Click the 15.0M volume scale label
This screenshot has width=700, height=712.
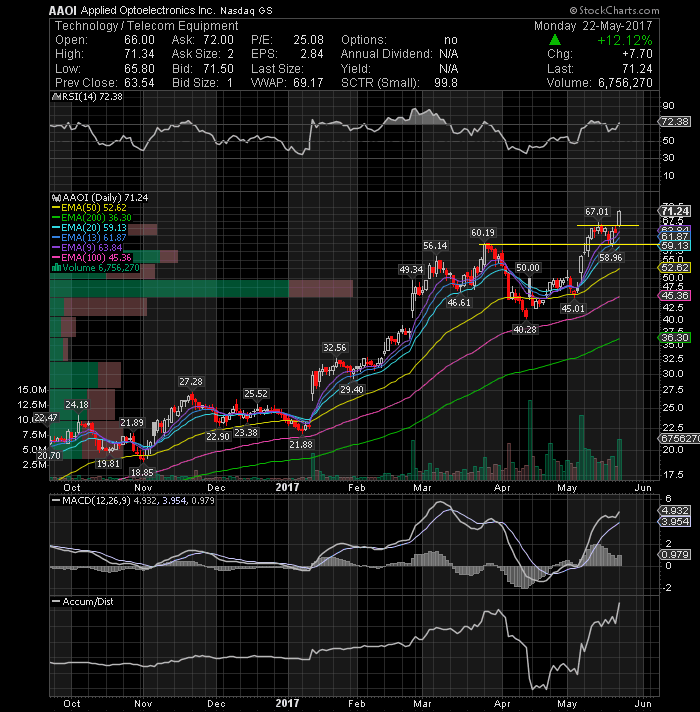point(32,390)
